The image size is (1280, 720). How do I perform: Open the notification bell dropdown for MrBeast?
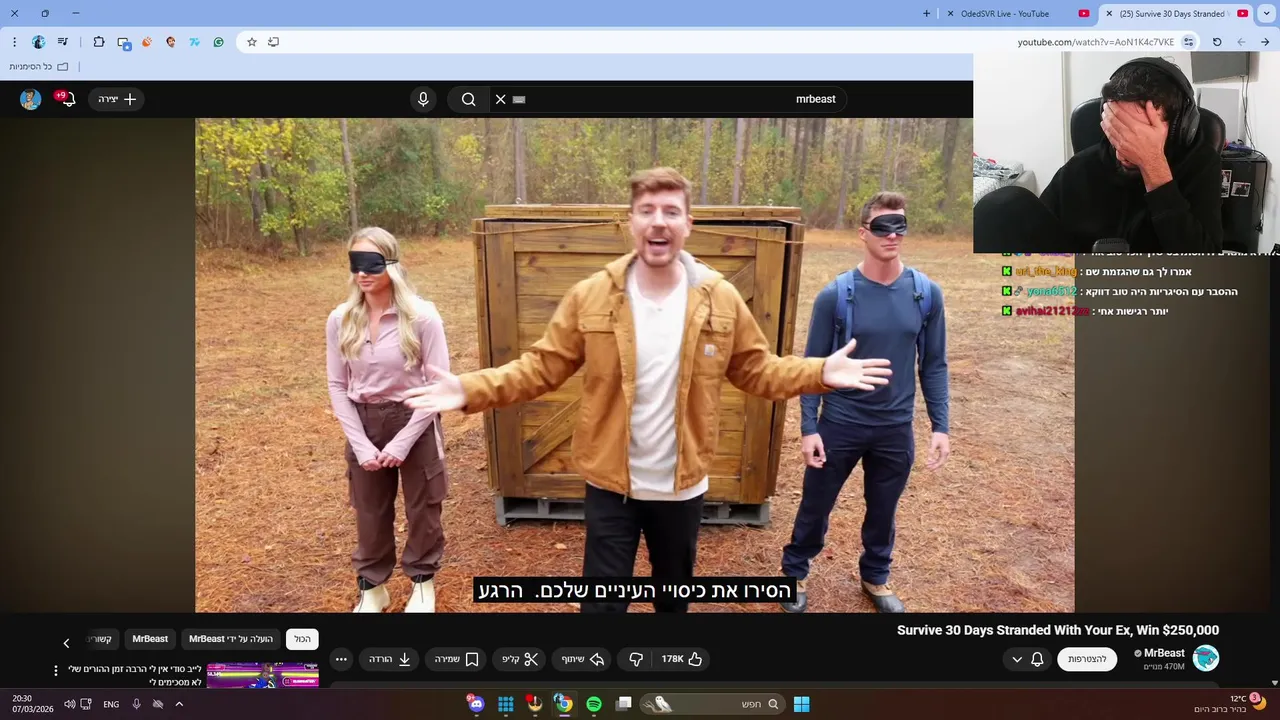pyautogui.click(x=1027, y=659)
